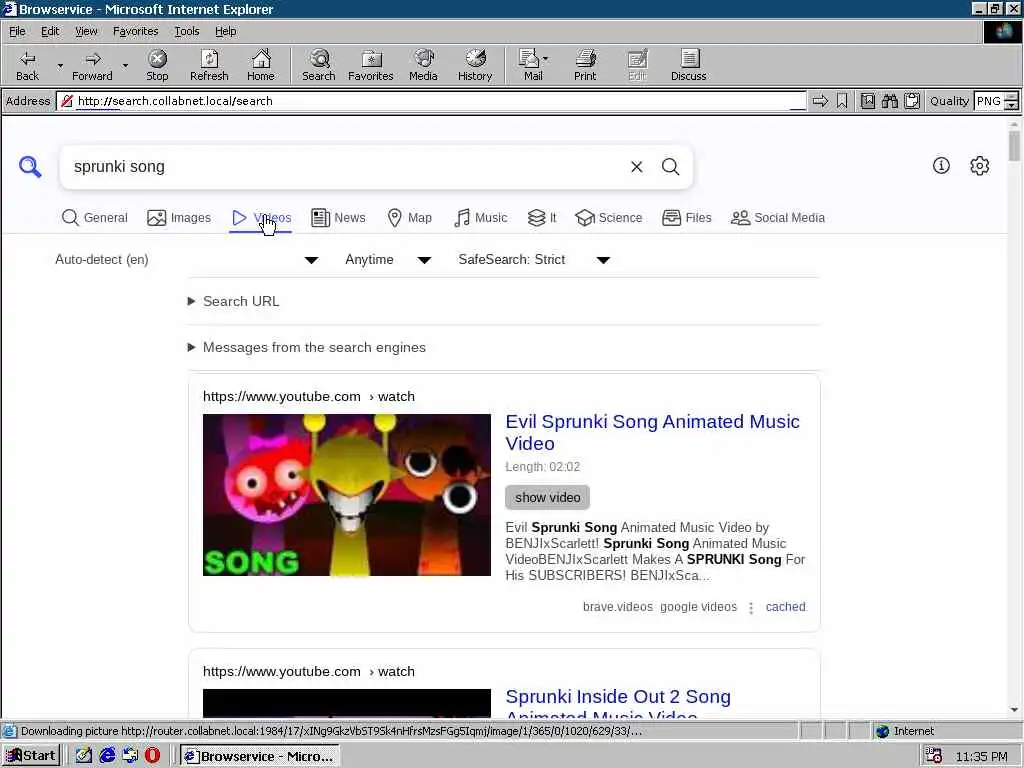
Task: Open Sprunki Inside Out 2 Song link
Action: (618, 705)
